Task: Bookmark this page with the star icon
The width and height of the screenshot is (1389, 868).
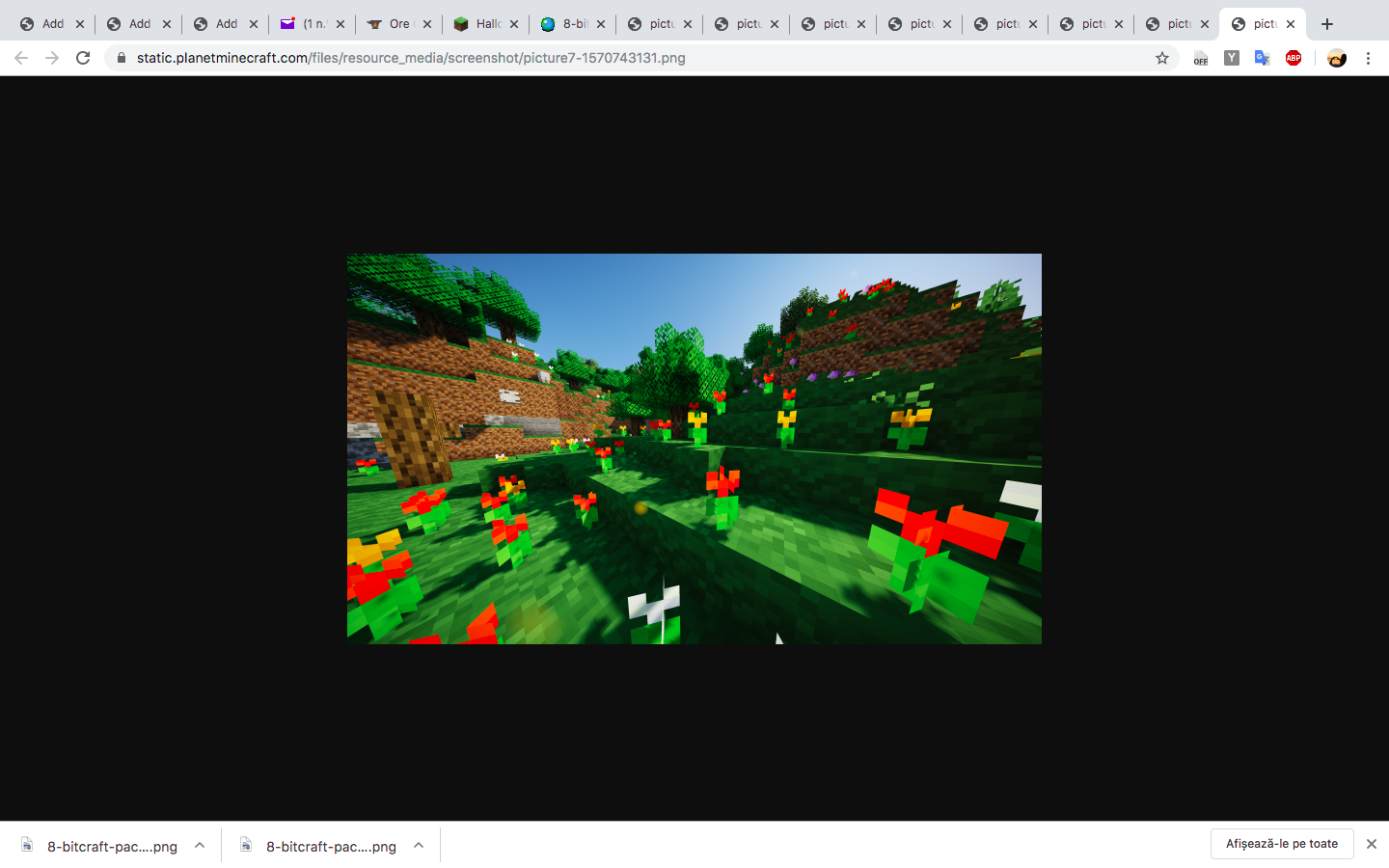Action: pyautogui.click(x=1162, y=58)
